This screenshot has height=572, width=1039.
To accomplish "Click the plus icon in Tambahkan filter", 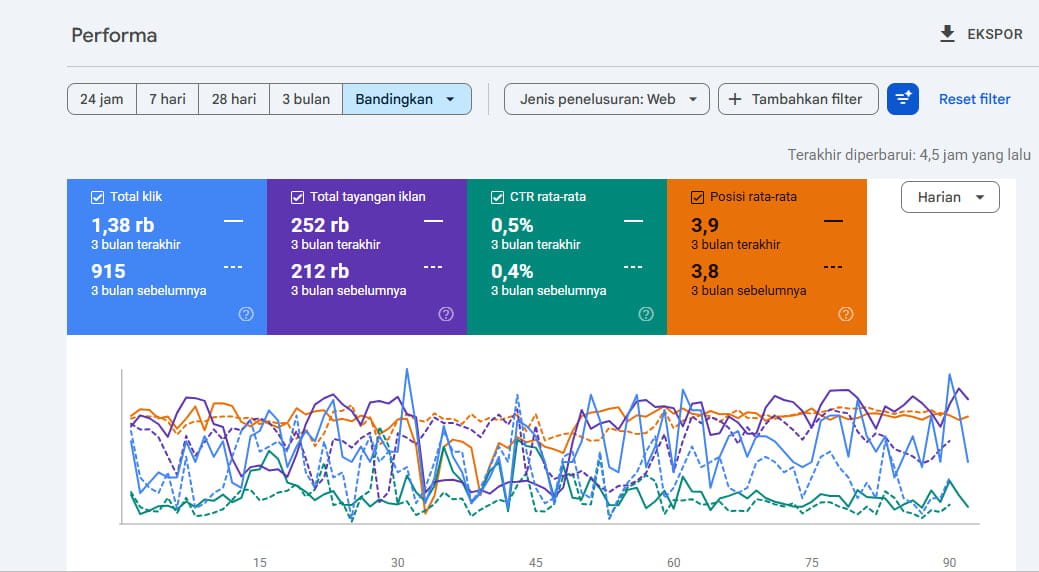I will (x=735, y=99).
